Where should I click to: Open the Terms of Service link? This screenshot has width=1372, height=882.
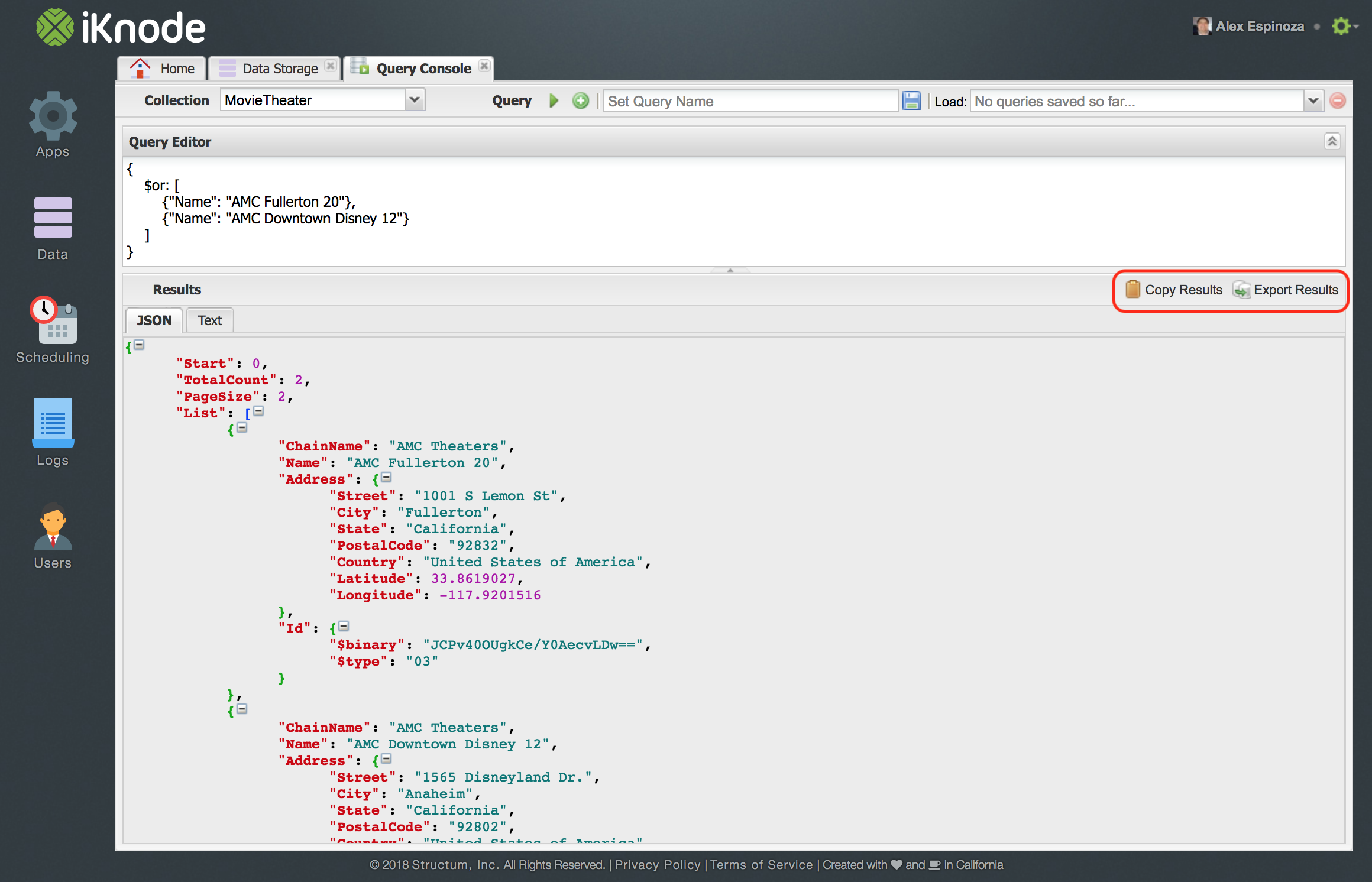pyautogui.click(x=761, y=864)
